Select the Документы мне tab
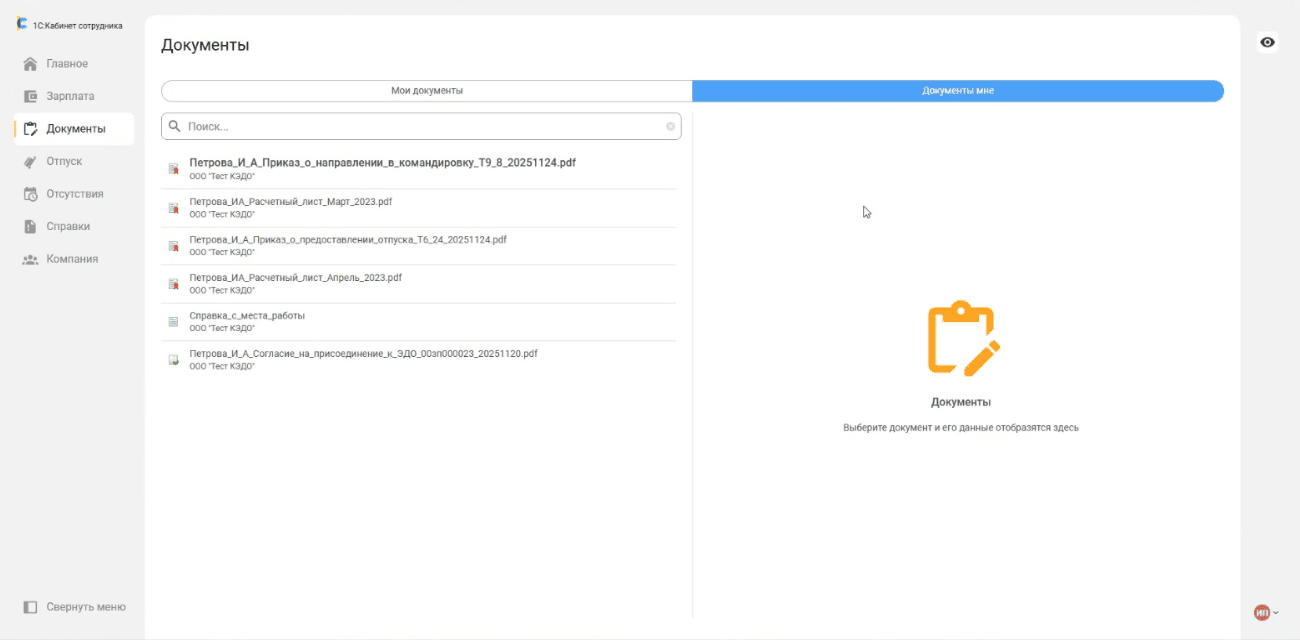The width and height of the screenshot is (1300, 640). point(957,91)
